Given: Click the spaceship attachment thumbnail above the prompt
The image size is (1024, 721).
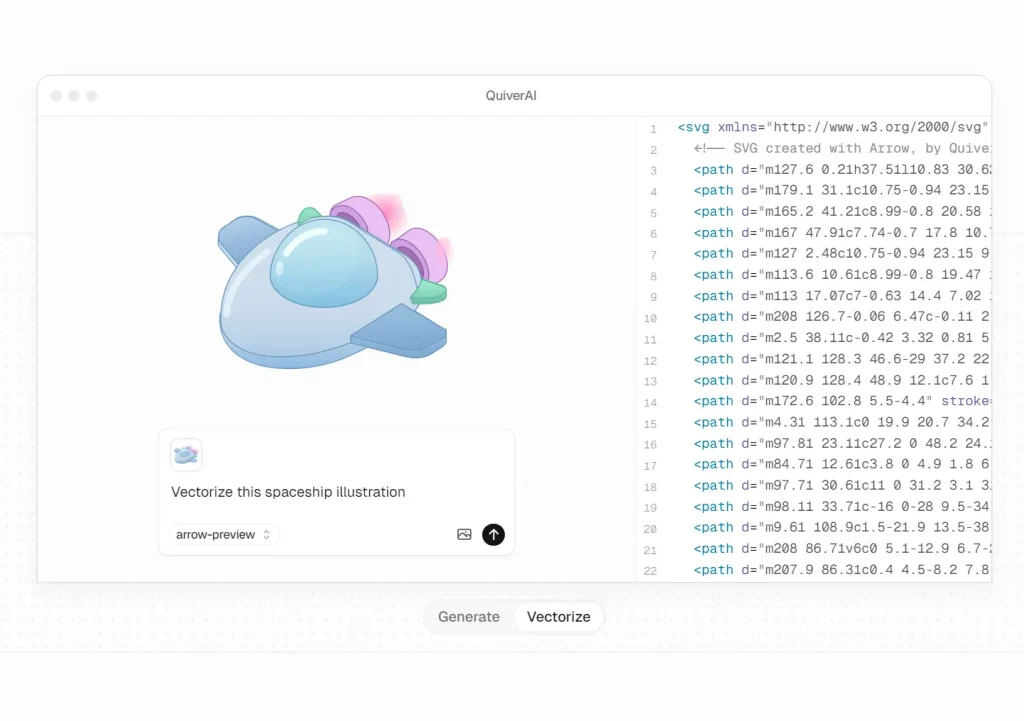Looking at the screenshot, I should 186,454.
